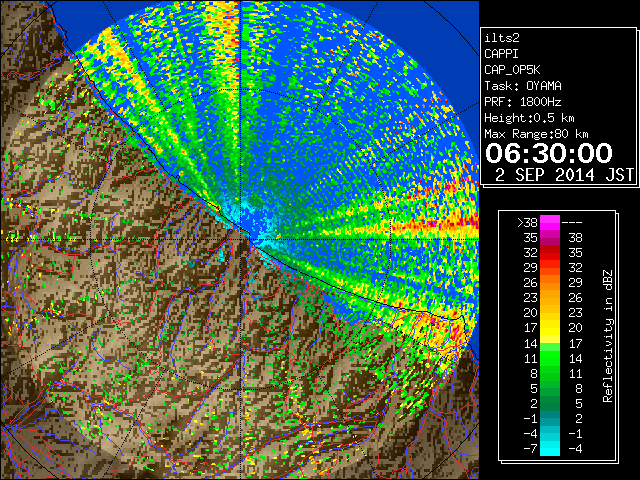
Task: Select the '2 SEP 2014 JST' date
Action: point(564,175)
